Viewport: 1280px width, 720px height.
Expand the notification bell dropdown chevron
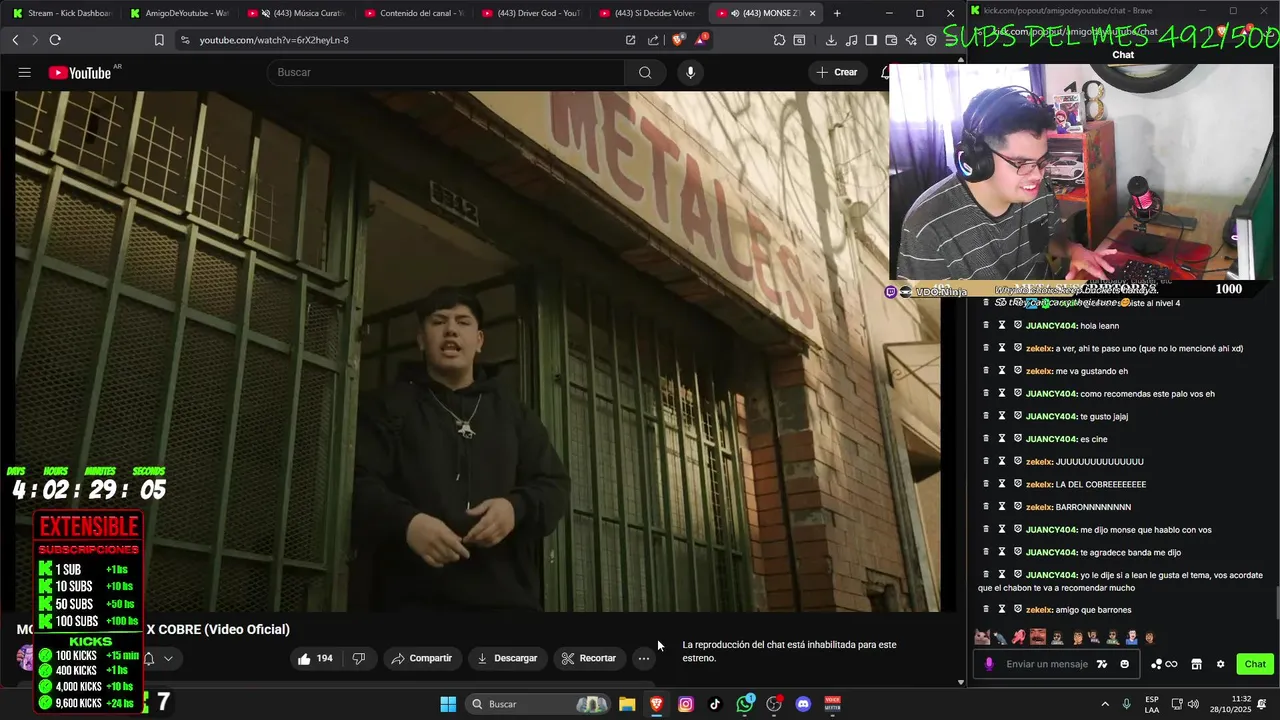pyautogui.click(x=168, y=658)
